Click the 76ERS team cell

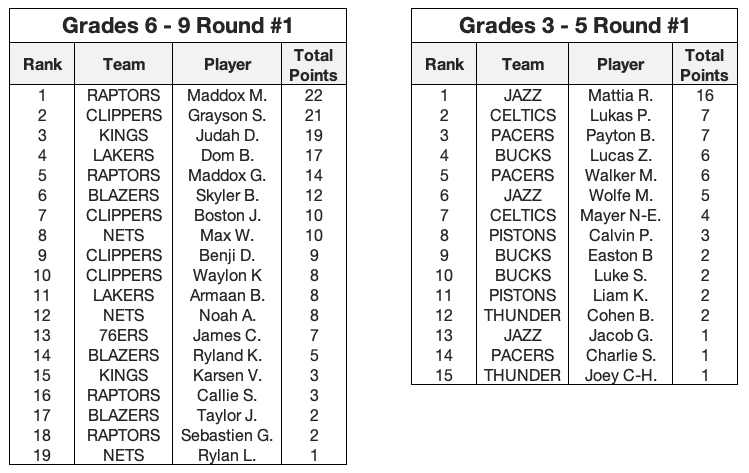pyautogui.click(x=124, y=335)
